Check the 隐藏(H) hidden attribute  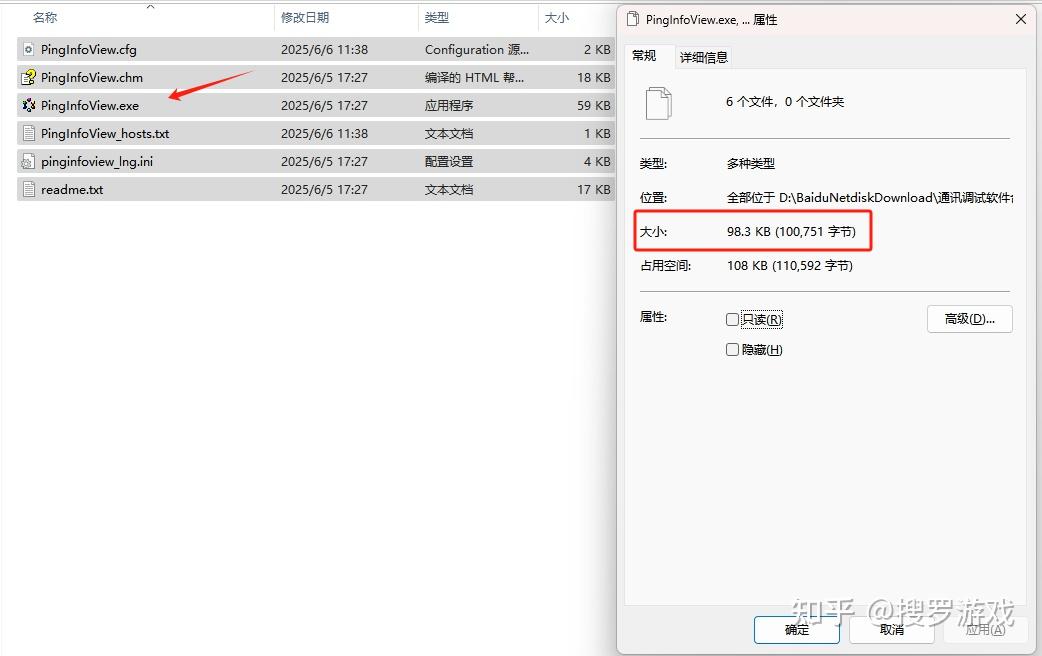732,349
